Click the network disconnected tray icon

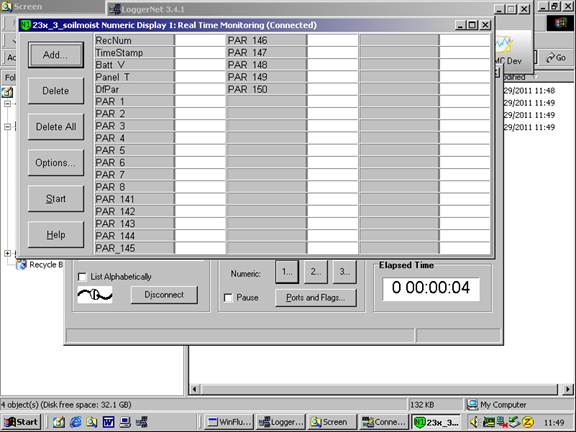pyautogui.click(x=502, y=422)
